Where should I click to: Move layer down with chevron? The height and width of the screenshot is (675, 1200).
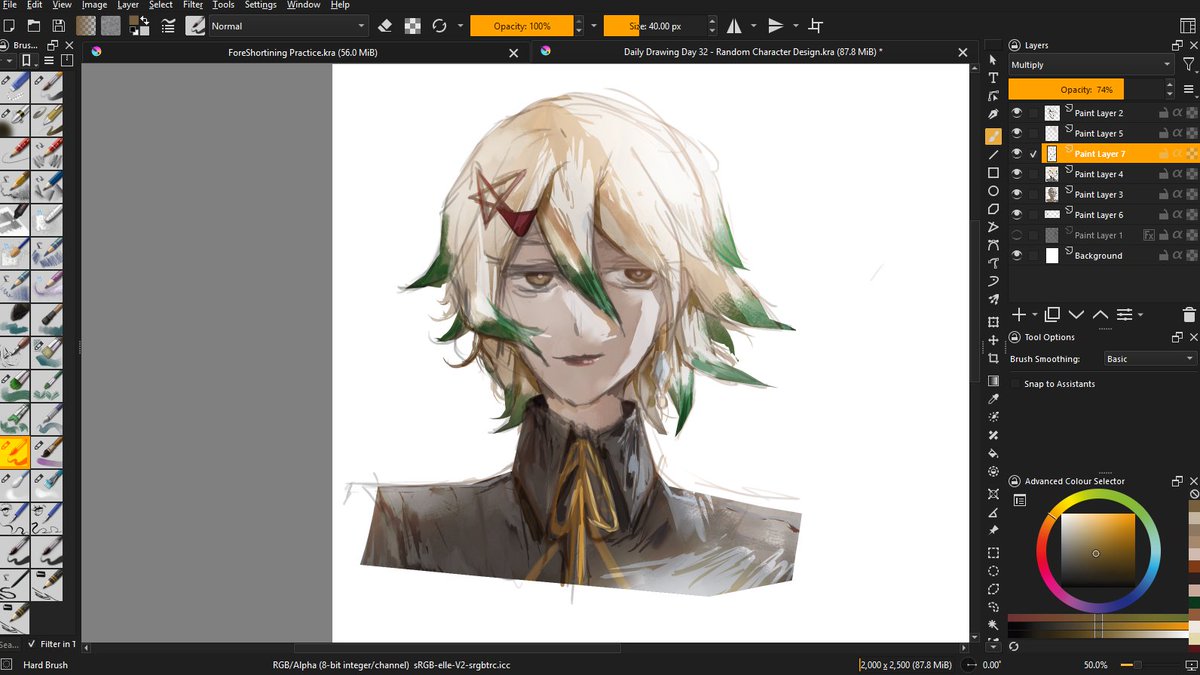click(1076, 314)
